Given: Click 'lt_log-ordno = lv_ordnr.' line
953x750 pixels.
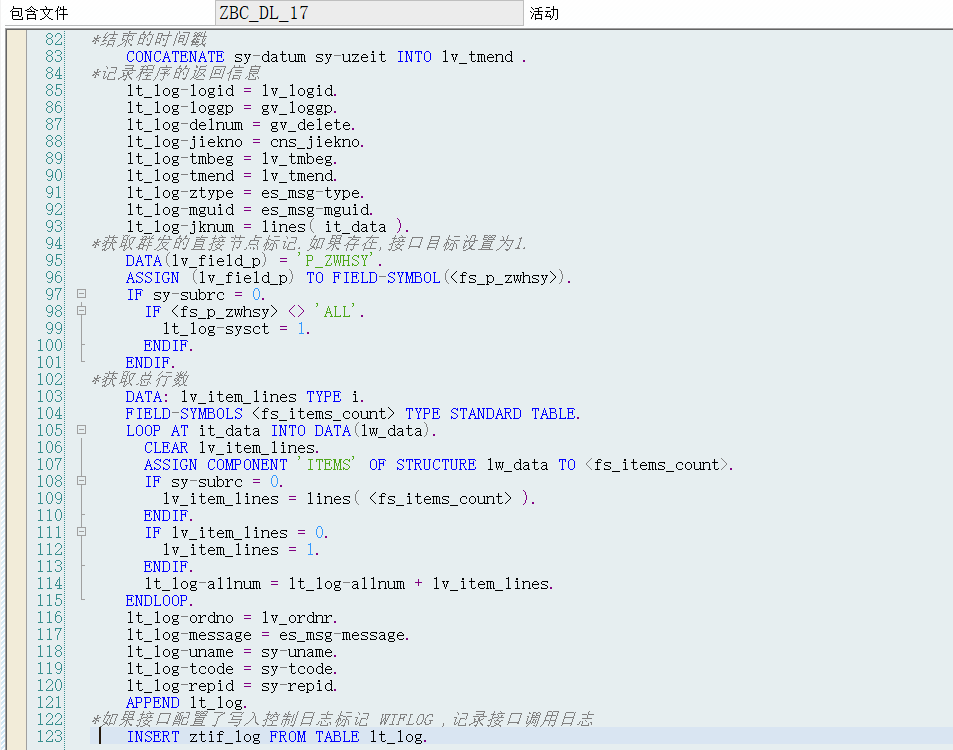Looking at the screenshot, I should point(232,618).
